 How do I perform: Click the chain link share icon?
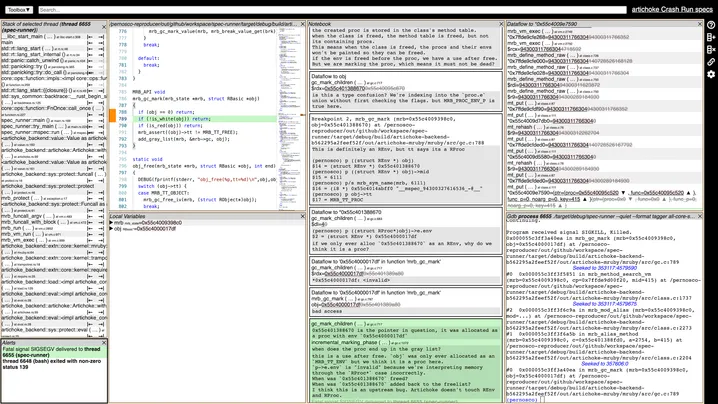tap(711, 62)
